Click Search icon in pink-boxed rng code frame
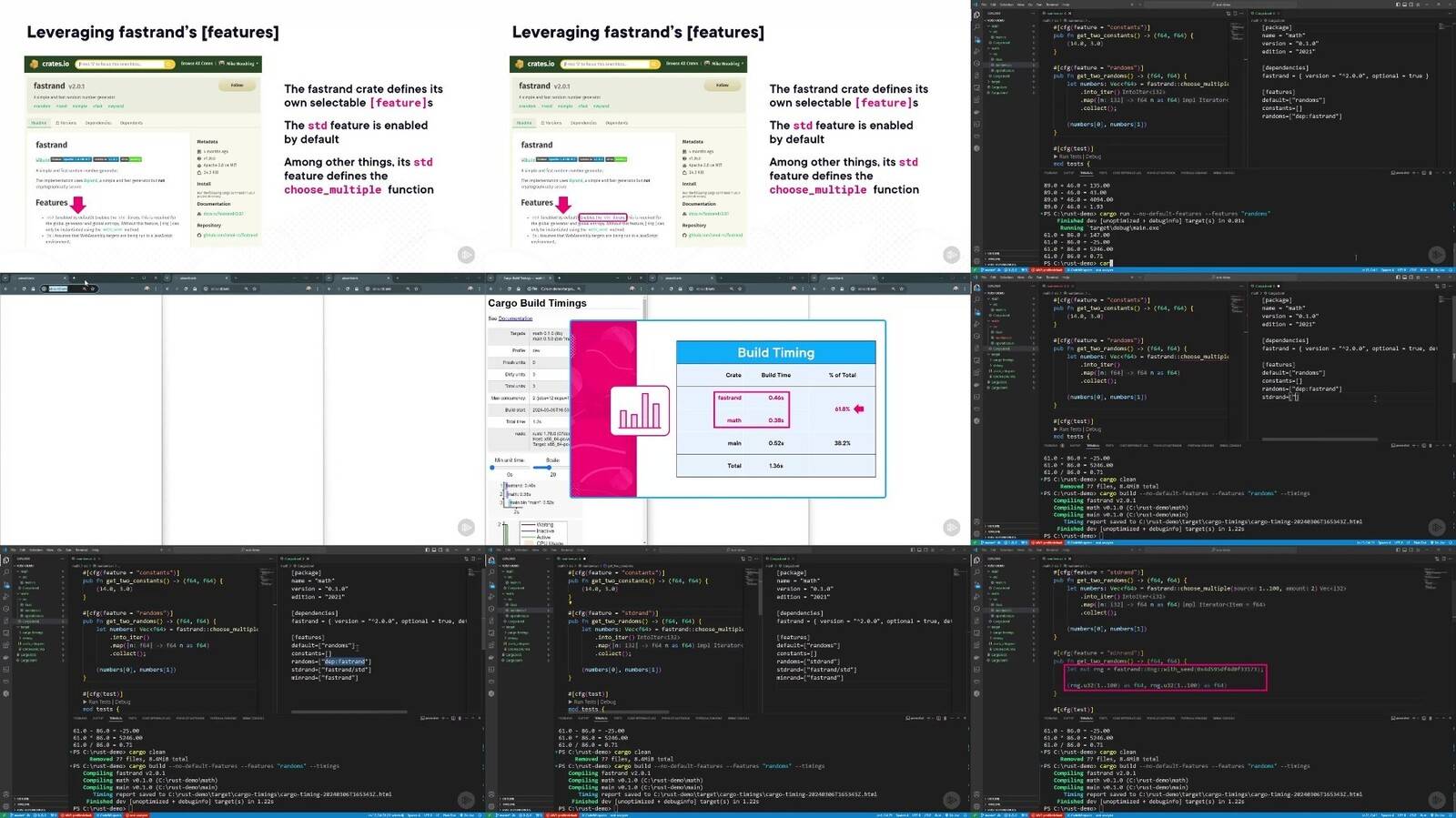 (976, 571)
